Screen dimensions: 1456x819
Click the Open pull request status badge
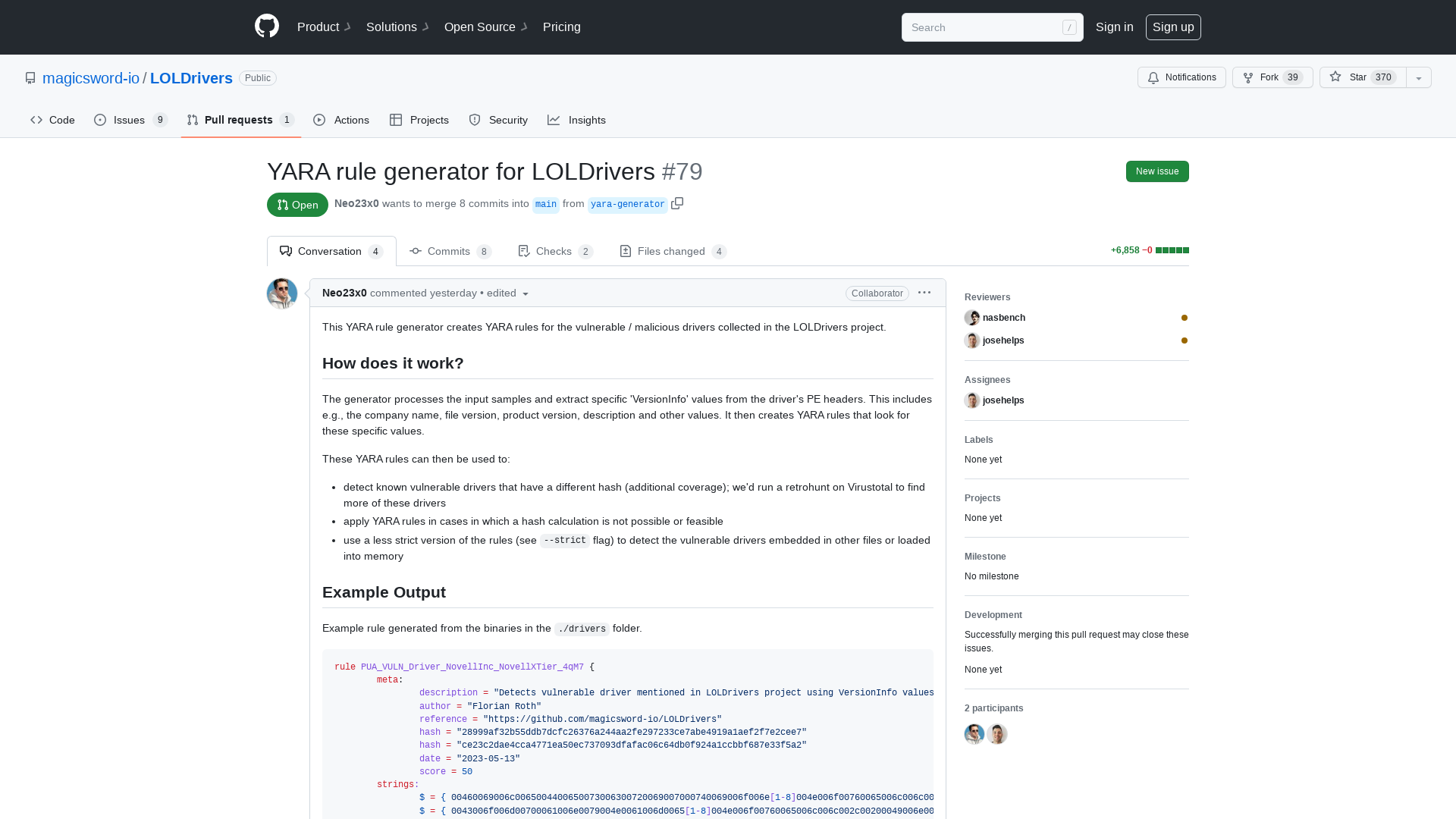[297, 205]
